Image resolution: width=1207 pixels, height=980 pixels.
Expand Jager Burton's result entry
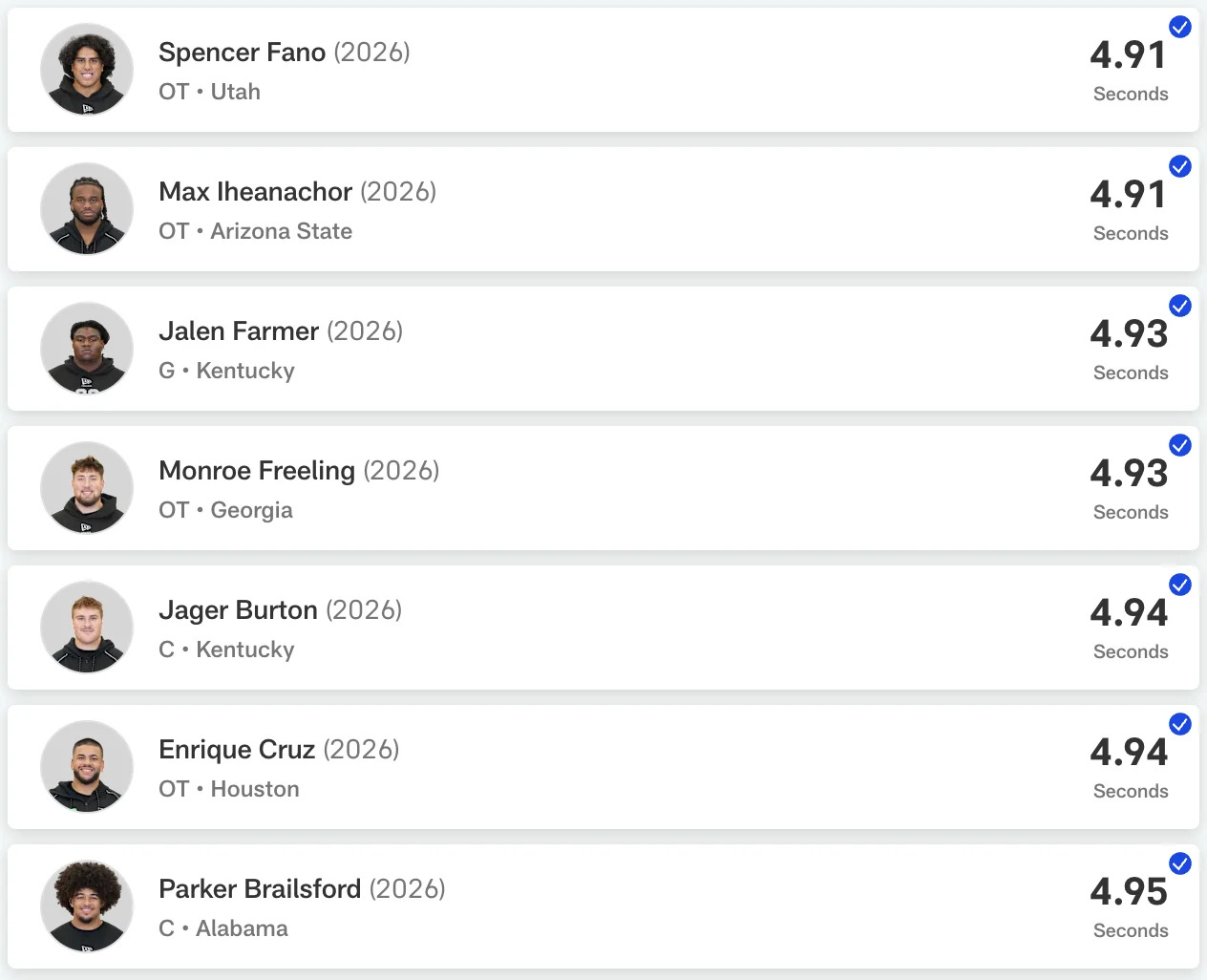(603, 628)
